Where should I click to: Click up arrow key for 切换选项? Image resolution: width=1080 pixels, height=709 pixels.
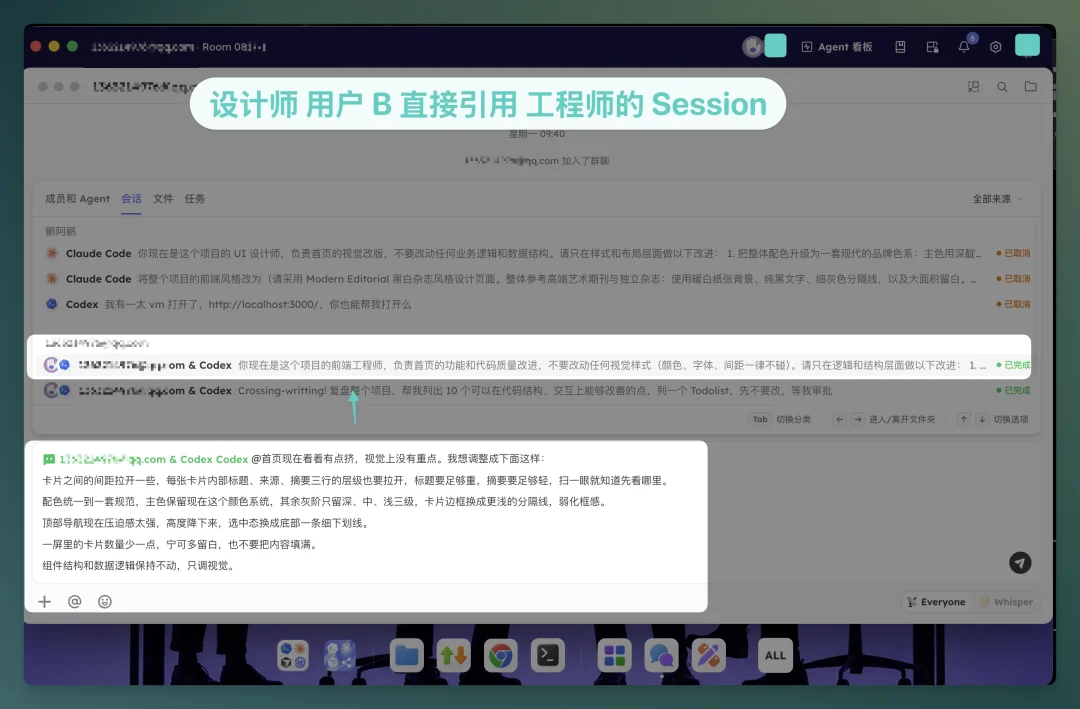964,419
